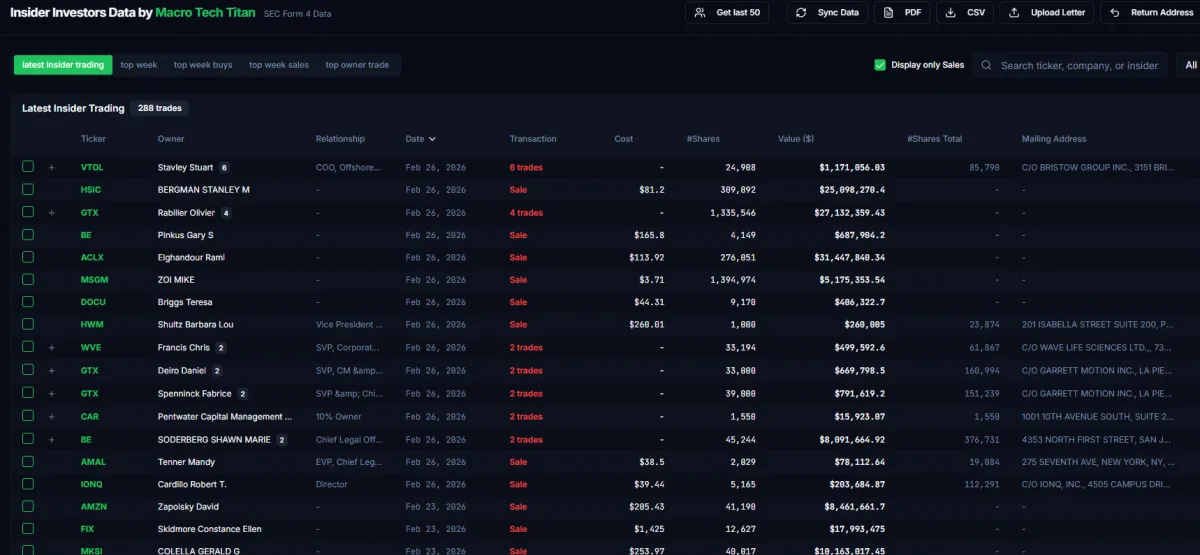Open the All filter dropdown
This screenshot has width=1200, height=555.
(x=1190, y=65)
